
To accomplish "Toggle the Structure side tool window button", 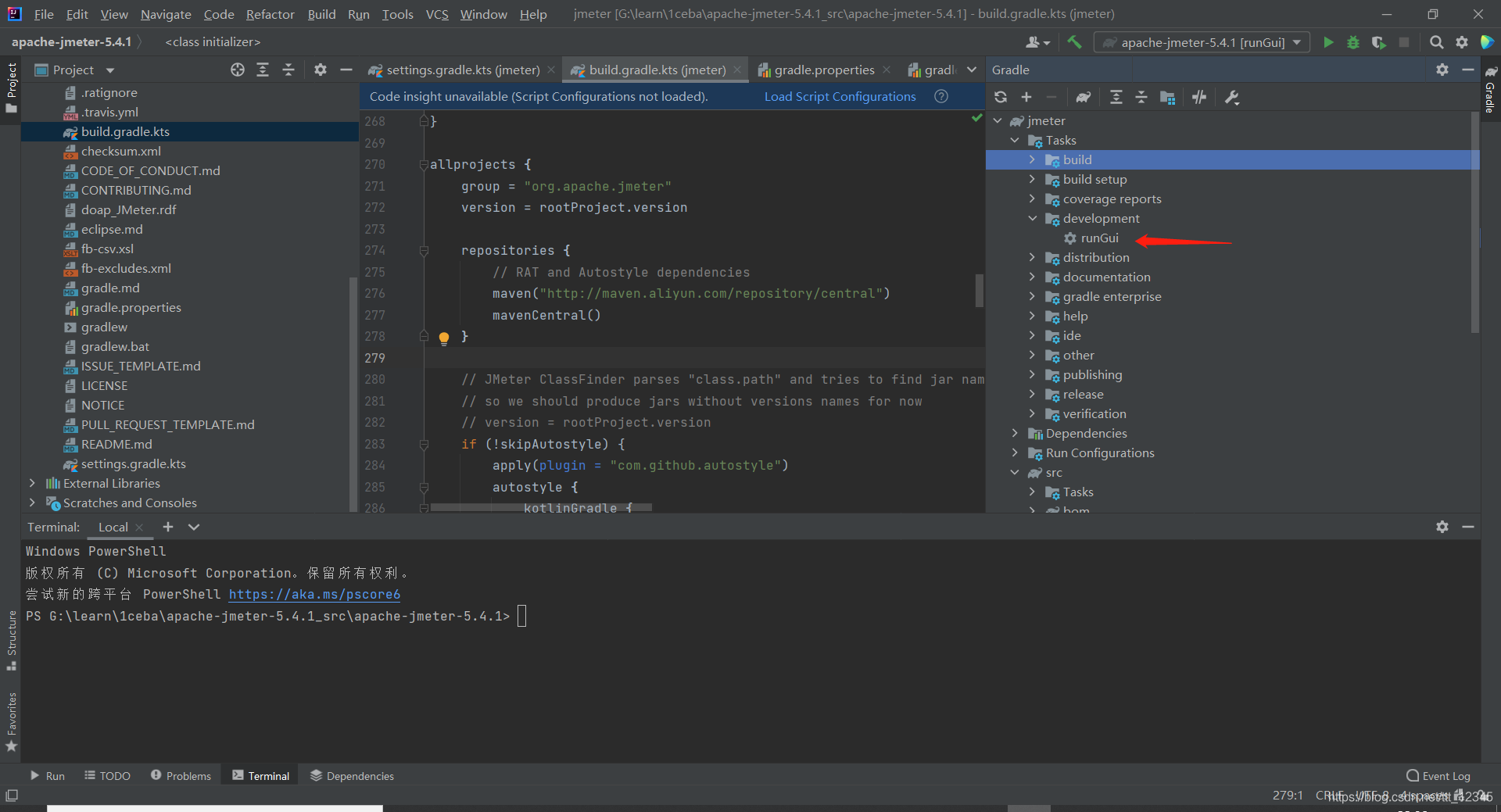I will click(11, 641).
